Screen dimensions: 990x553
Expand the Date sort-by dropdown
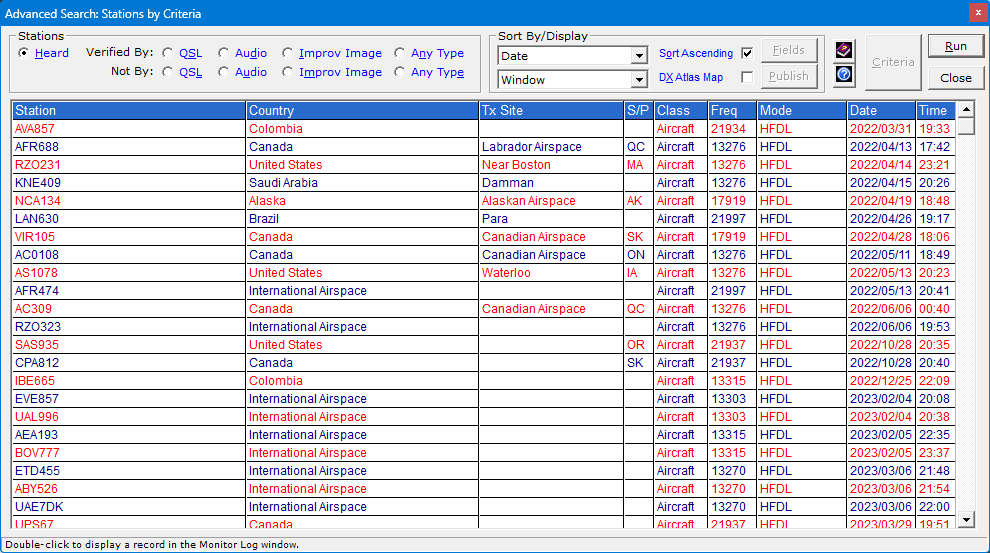coord(639,56)
